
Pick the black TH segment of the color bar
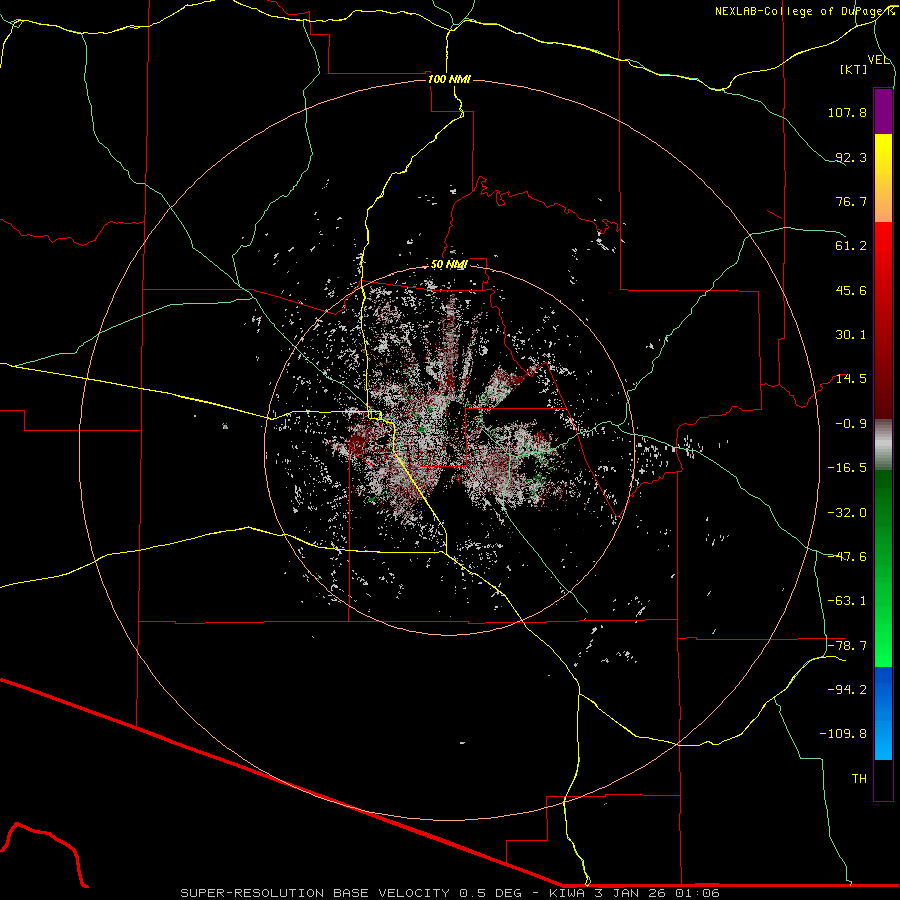click(x=883, y=779)
